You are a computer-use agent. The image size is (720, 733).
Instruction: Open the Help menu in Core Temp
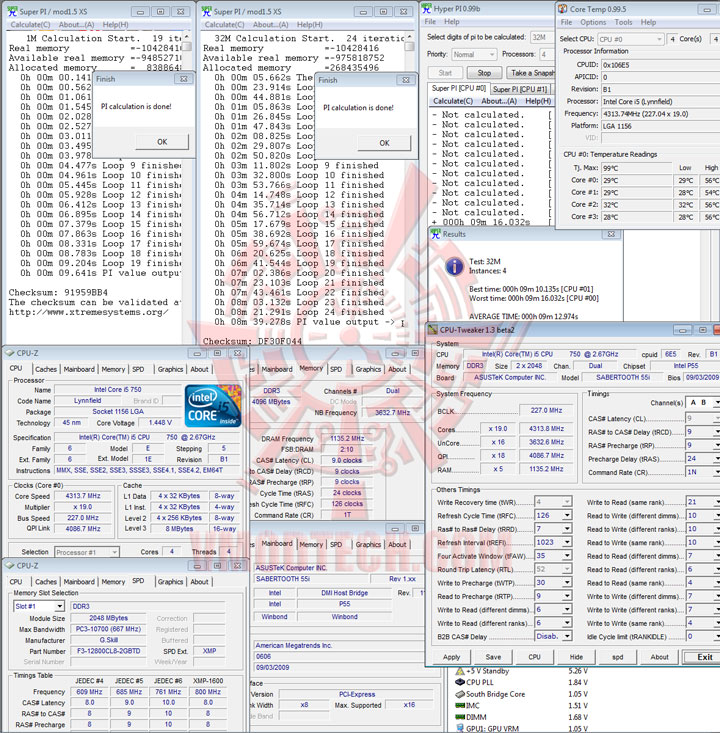pos(648,22)
